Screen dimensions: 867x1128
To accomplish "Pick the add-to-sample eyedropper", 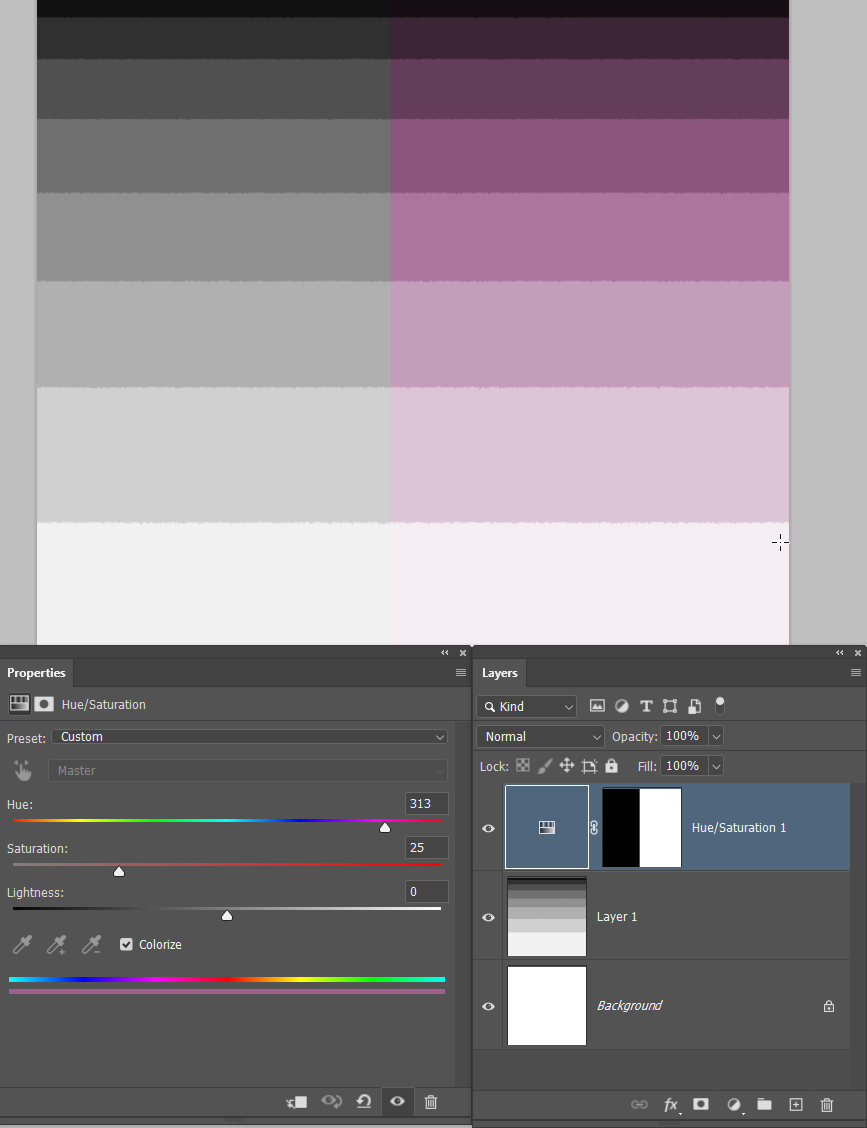I will 56,944.
